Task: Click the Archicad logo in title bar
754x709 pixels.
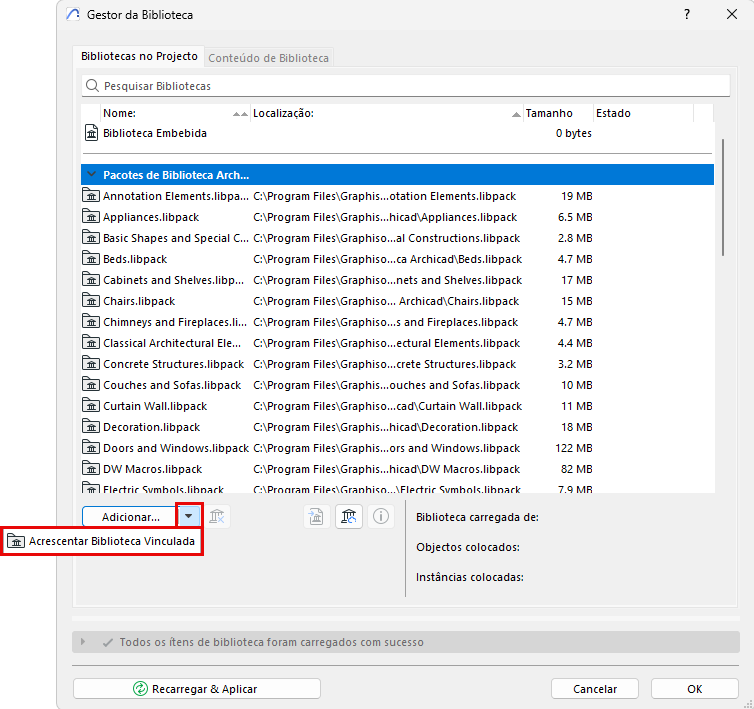Action: coord(73,14)
